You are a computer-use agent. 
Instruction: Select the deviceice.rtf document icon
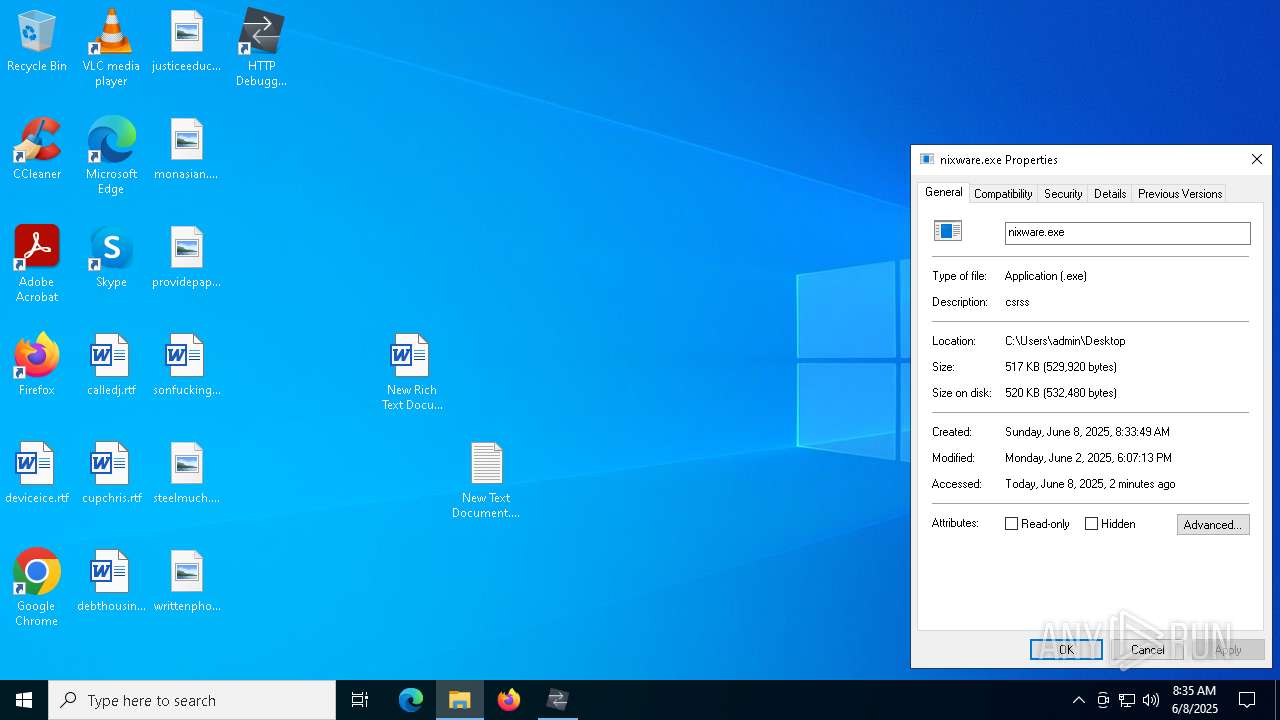click(37, 473)
